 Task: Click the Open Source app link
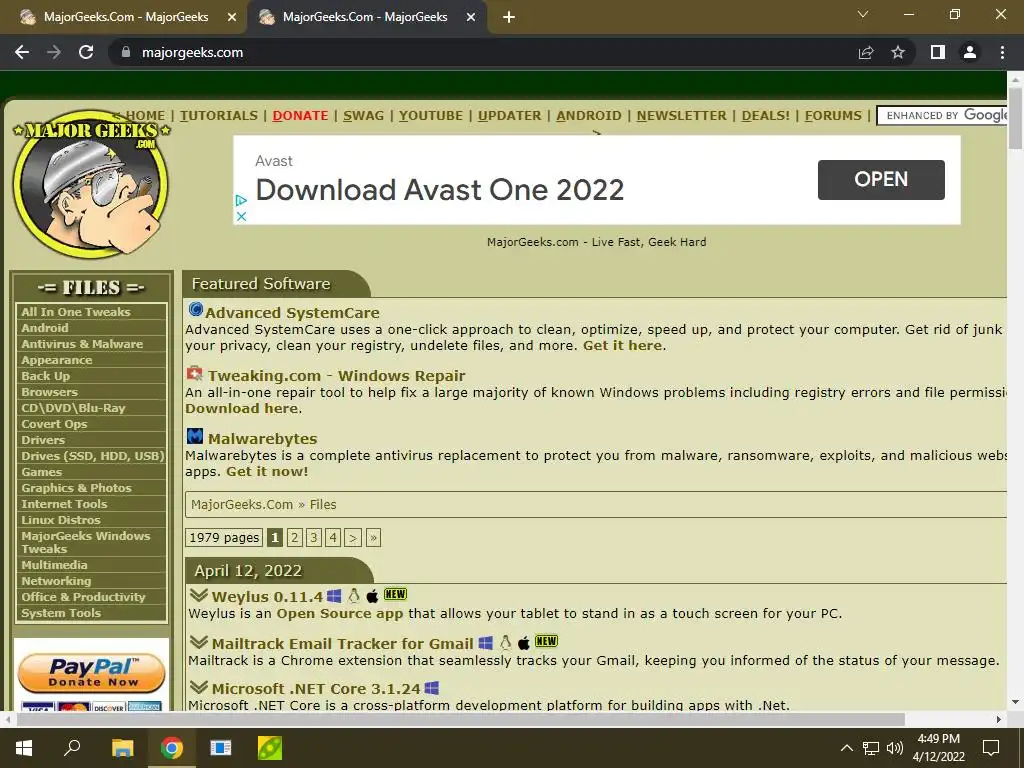340,614
